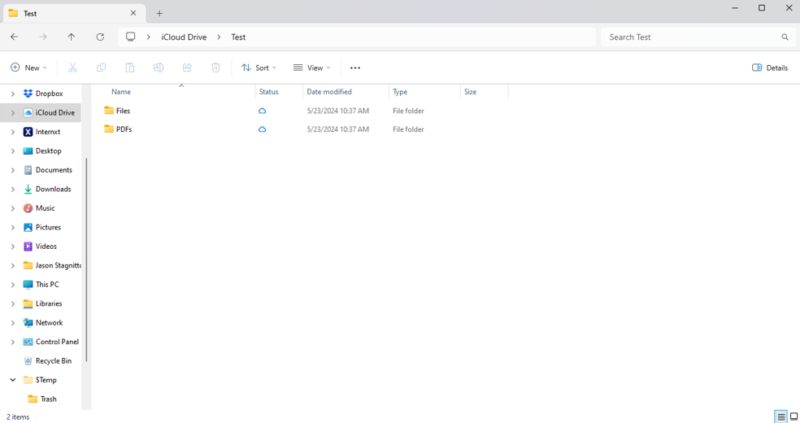Sort by Status column header

(x=269, y=92)
